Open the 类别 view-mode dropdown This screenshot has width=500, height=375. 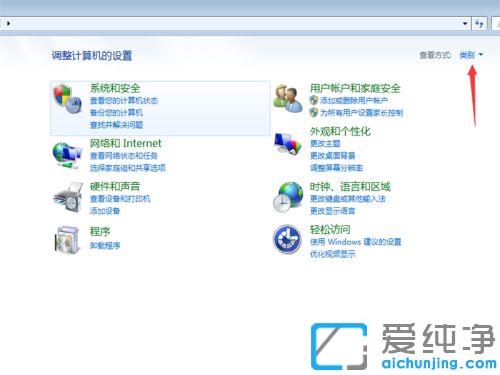pyautogui.click(x=471, y=55)
